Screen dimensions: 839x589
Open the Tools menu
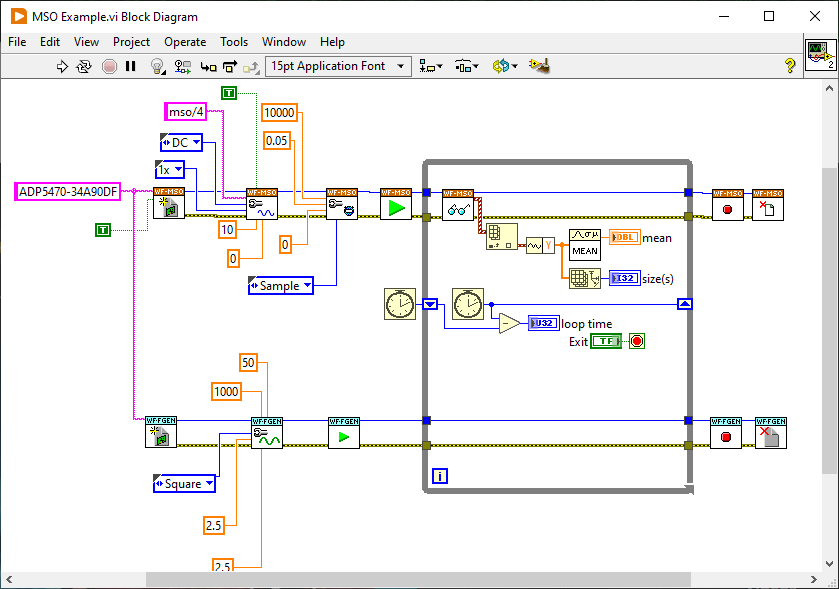click(x=234, y=42)
